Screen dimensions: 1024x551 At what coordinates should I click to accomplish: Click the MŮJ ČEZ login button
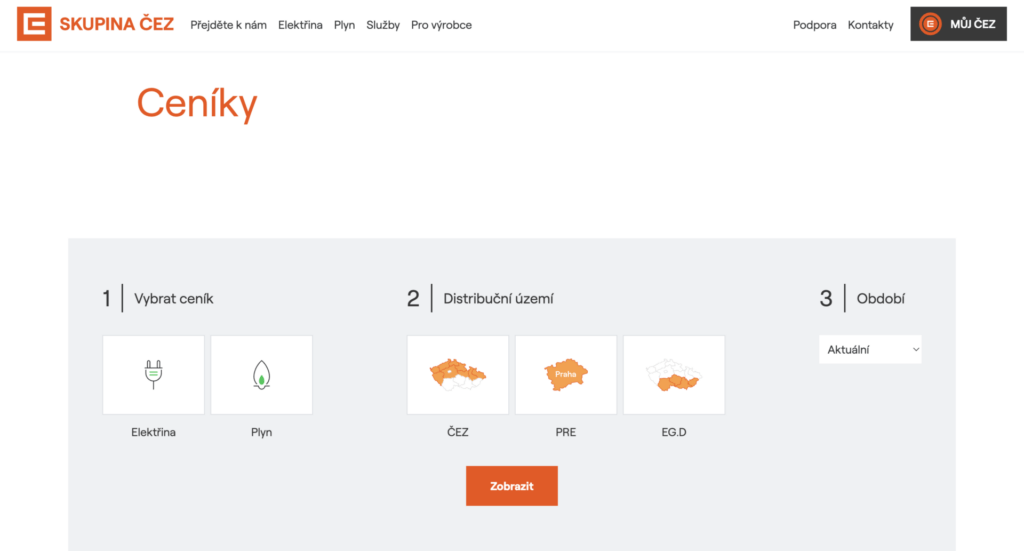point(971,24)
